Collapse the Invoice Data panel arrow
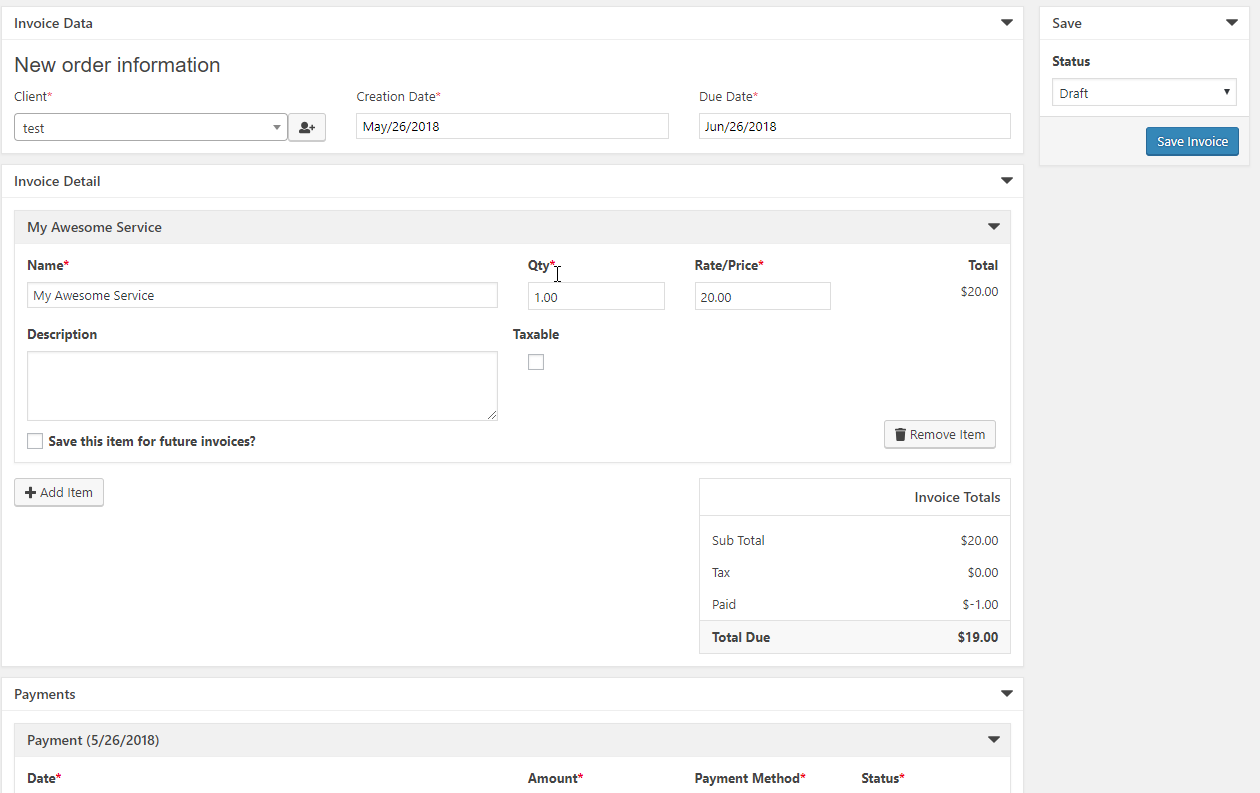1260x793 pixels. coord(1007,23)
